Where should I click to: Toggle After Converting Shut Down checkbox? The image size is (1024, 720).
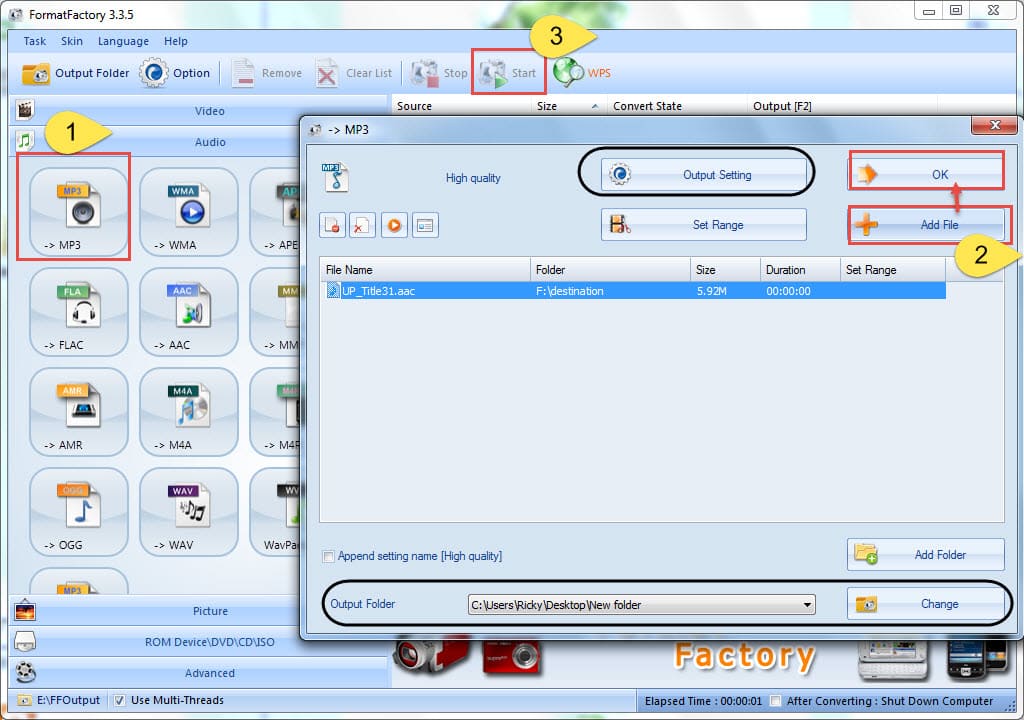[x=775, y=701]
